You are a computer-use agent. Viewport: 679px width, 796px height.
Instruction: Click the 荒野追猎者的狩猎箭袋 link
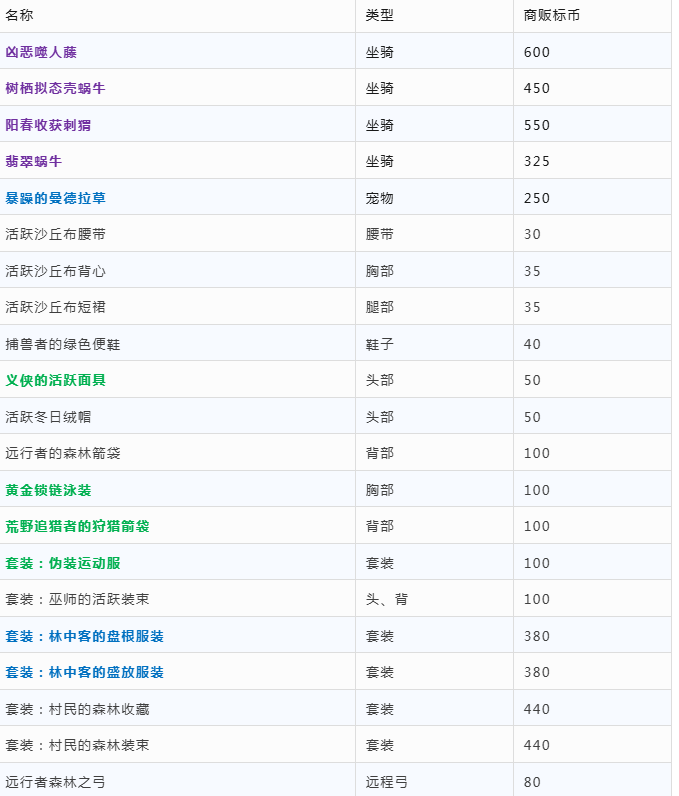[x=77, y=526]
